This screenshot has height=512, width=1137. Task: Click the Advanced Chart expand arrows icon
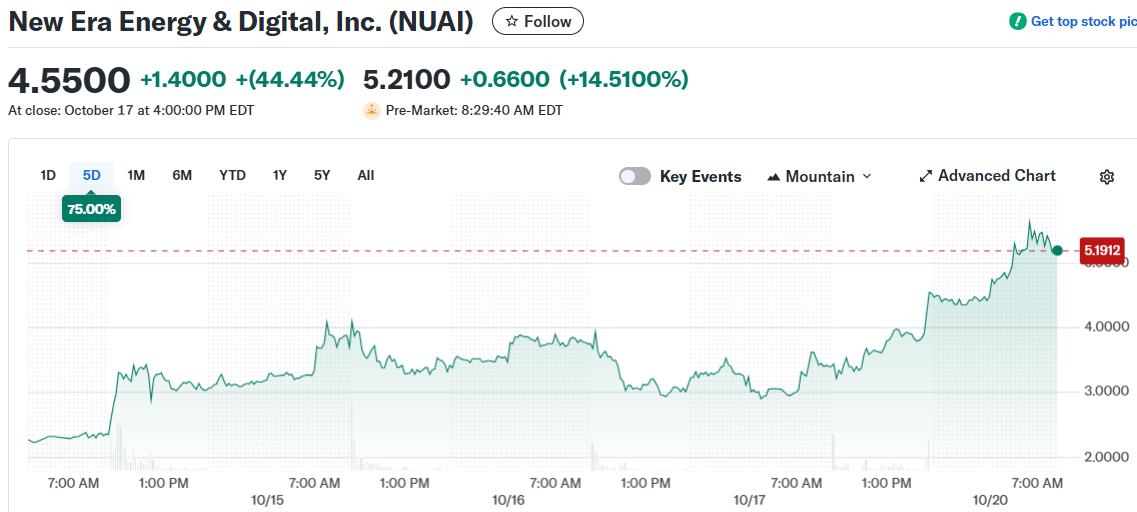click(x=925, y=177)
